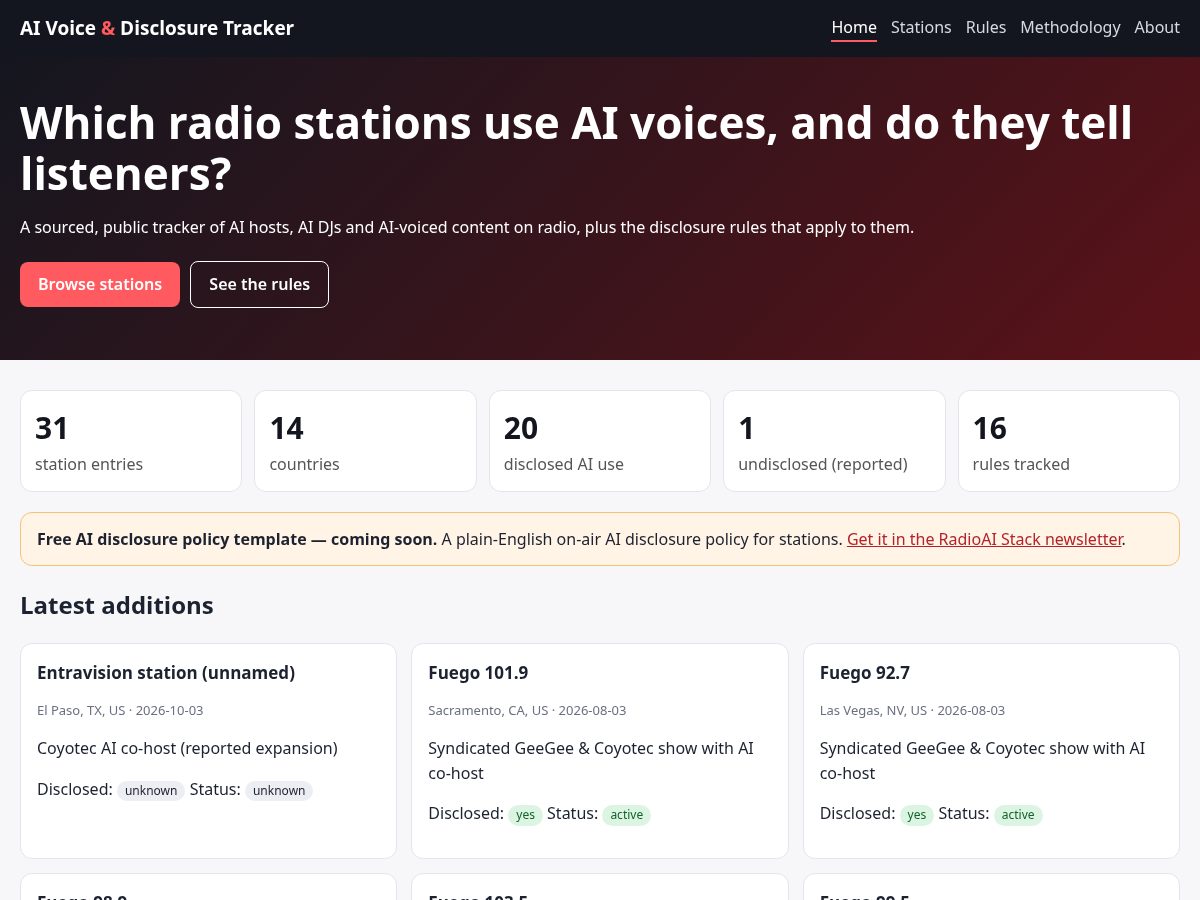
Task: Select the 16 rules tracked card
Action: [x=1069, y=441]
